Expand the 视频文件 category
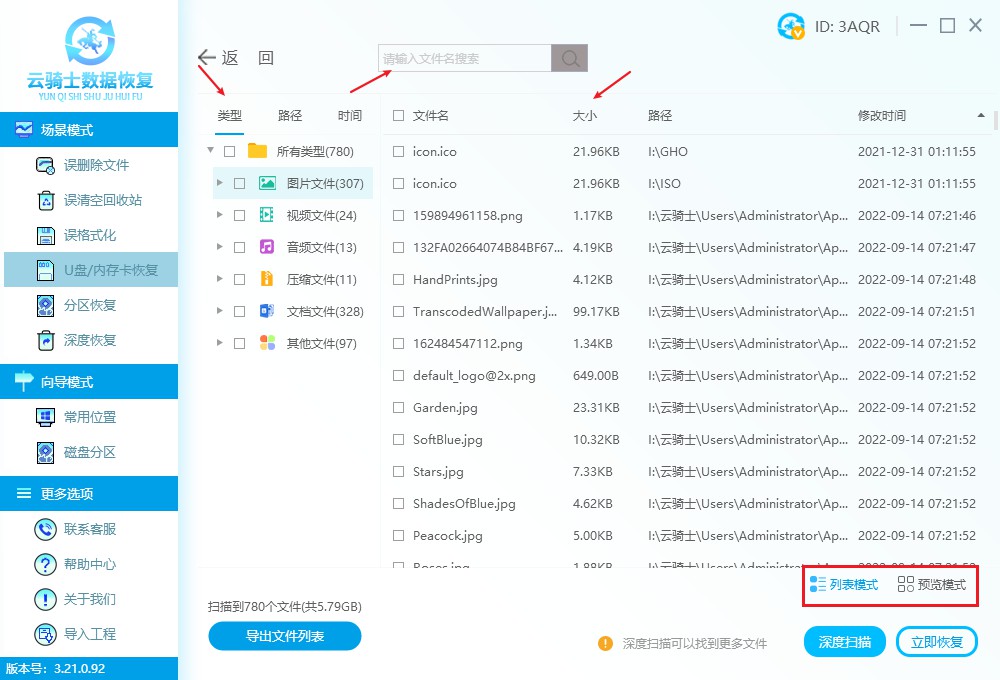The image size is (1000, 680). [x=220, y=214]
